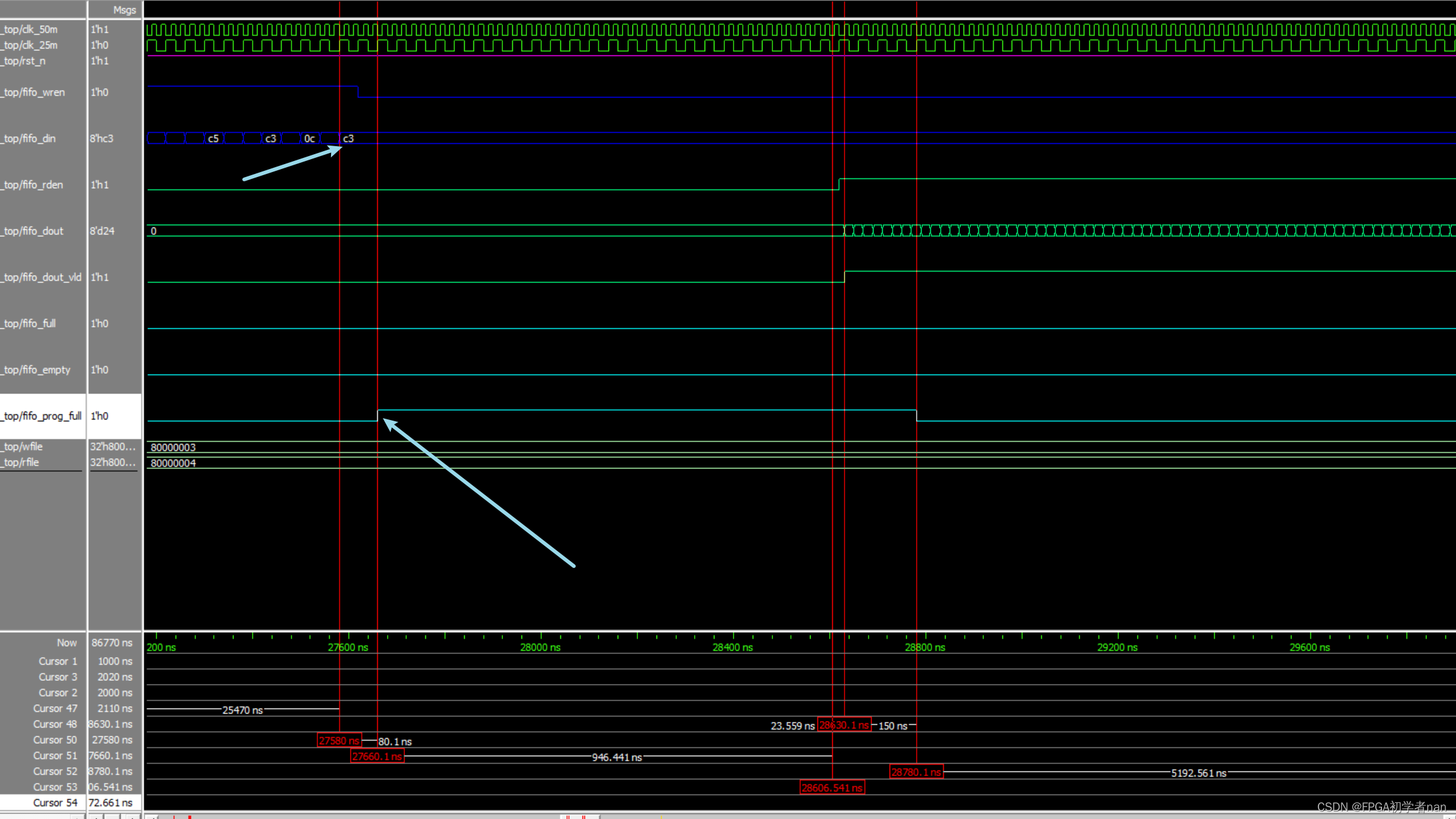Screen dimensions: 1456x819
Task: Click the 32'h800... value for rfile
Action: point(113,462)
